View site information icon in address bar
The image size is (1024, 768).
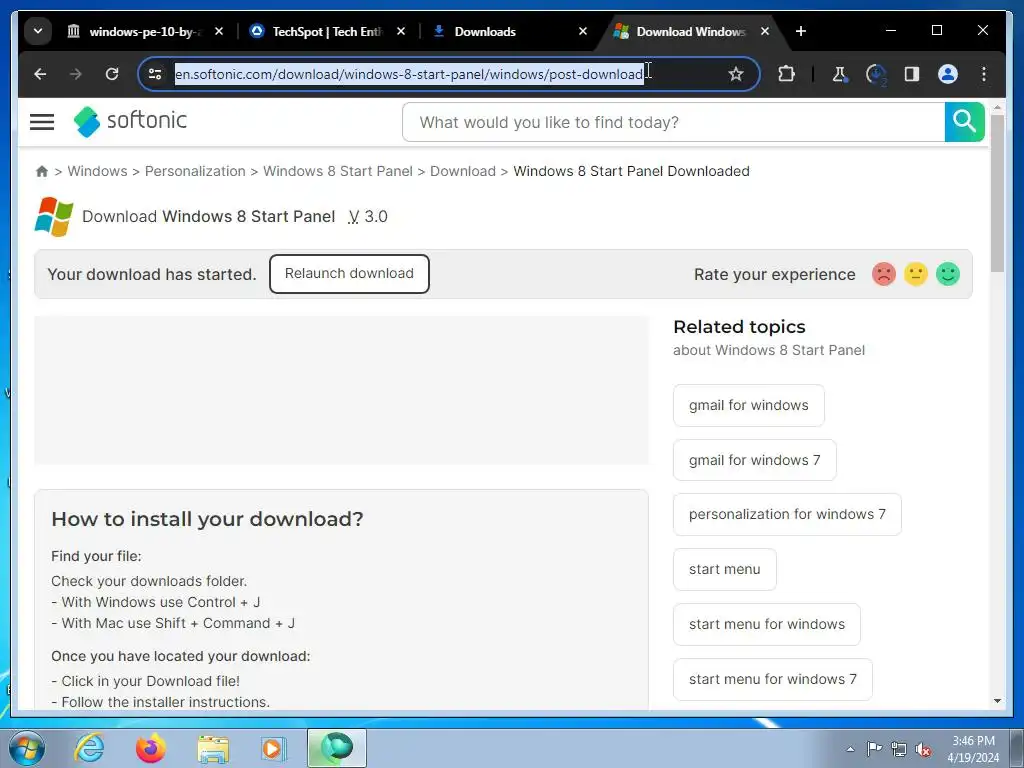(x=155, y=74)
